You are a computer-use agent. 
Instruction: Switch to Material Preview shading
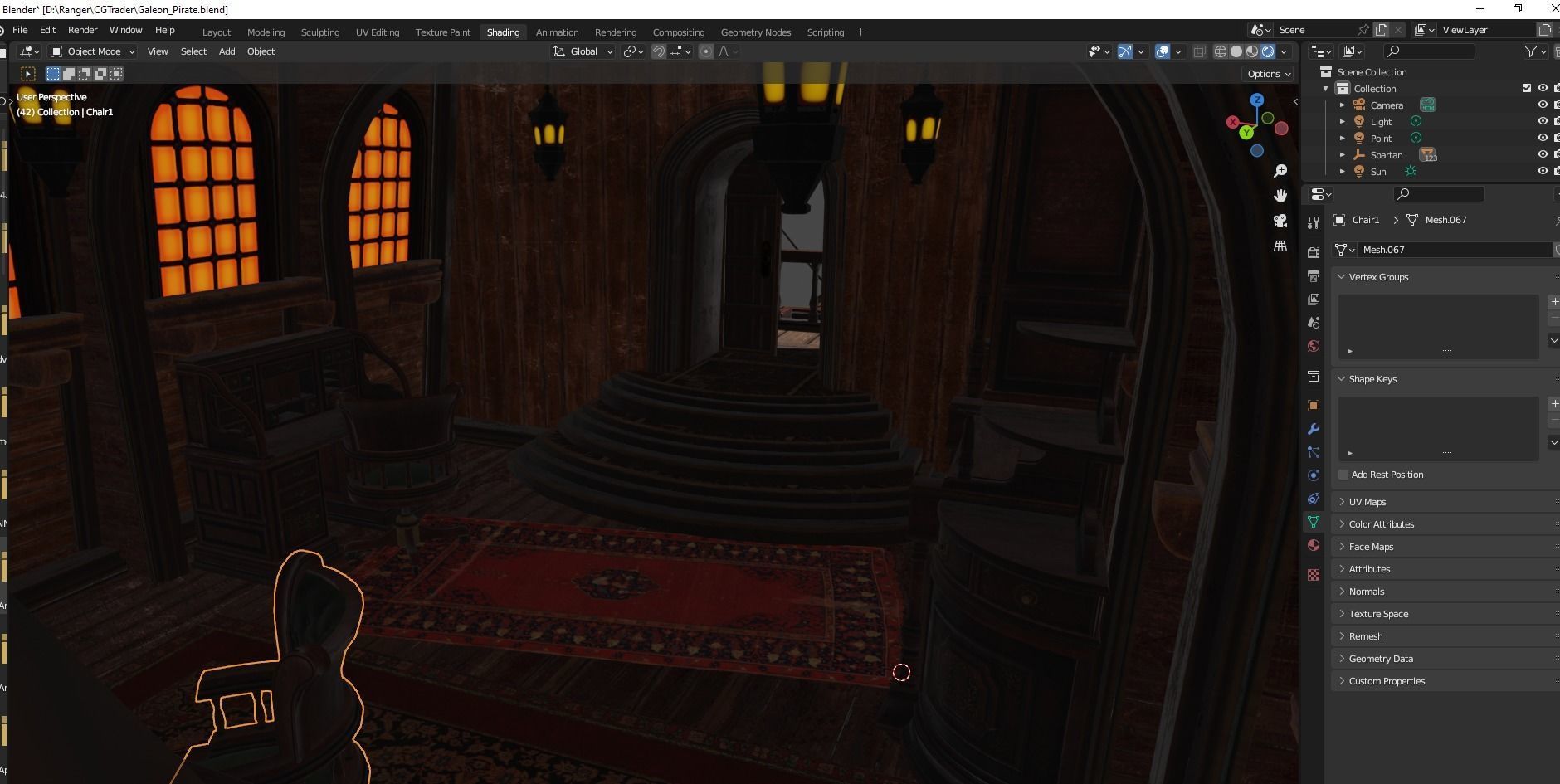[1252, 51]
